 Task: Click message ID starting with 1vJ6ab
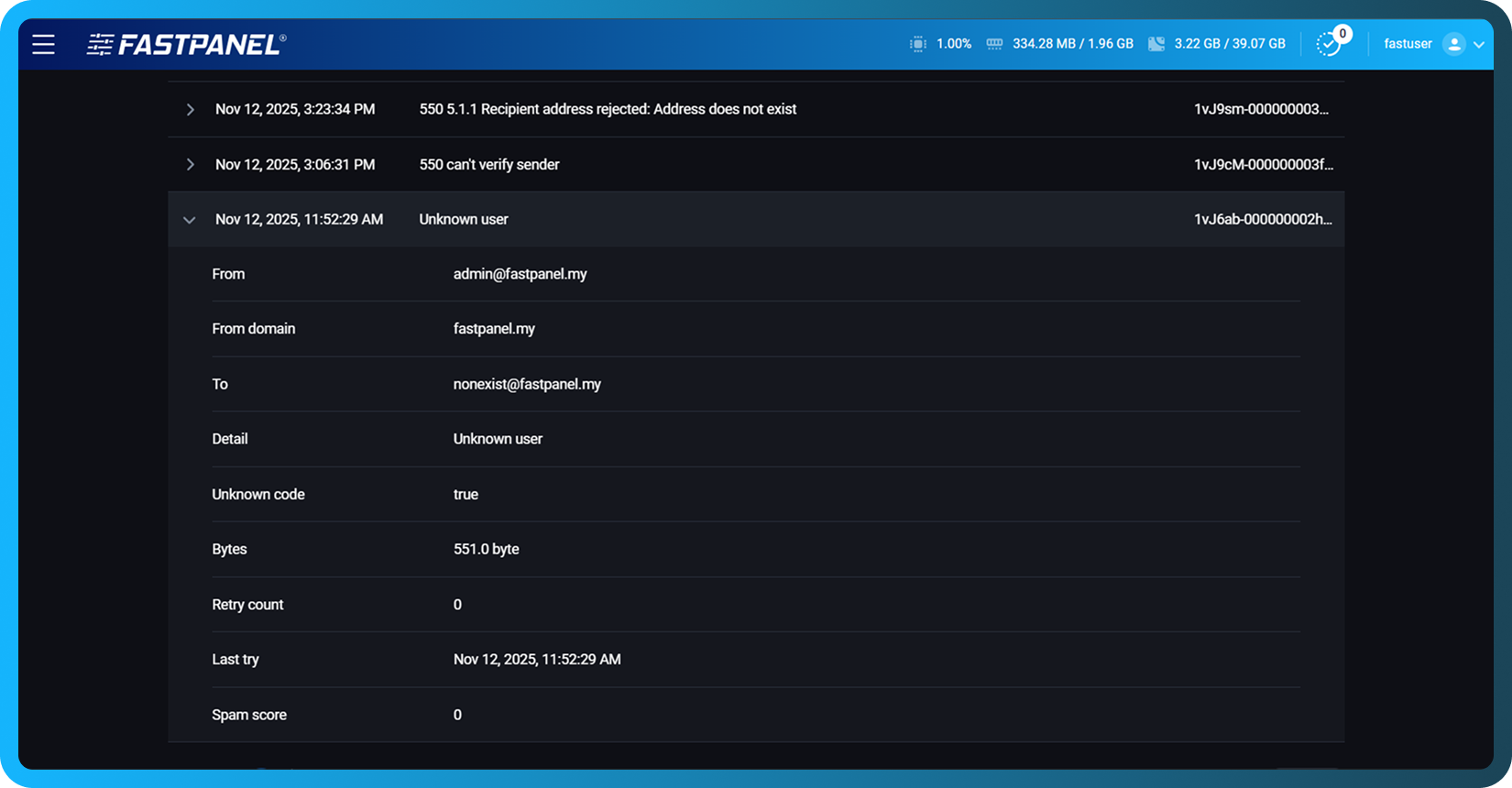1263,220
